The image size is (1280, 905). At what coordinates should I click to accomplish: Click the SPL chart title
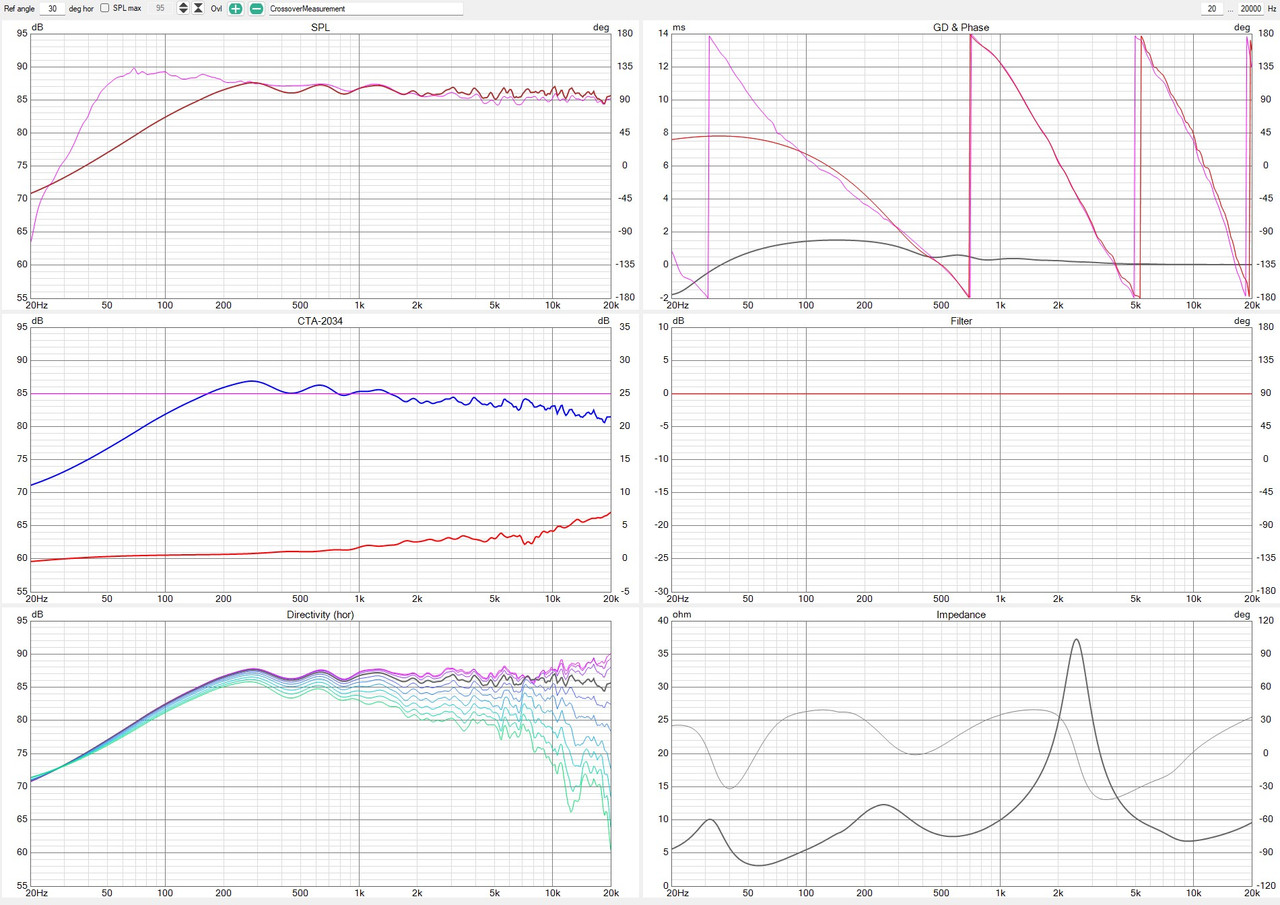coord(320,27)
